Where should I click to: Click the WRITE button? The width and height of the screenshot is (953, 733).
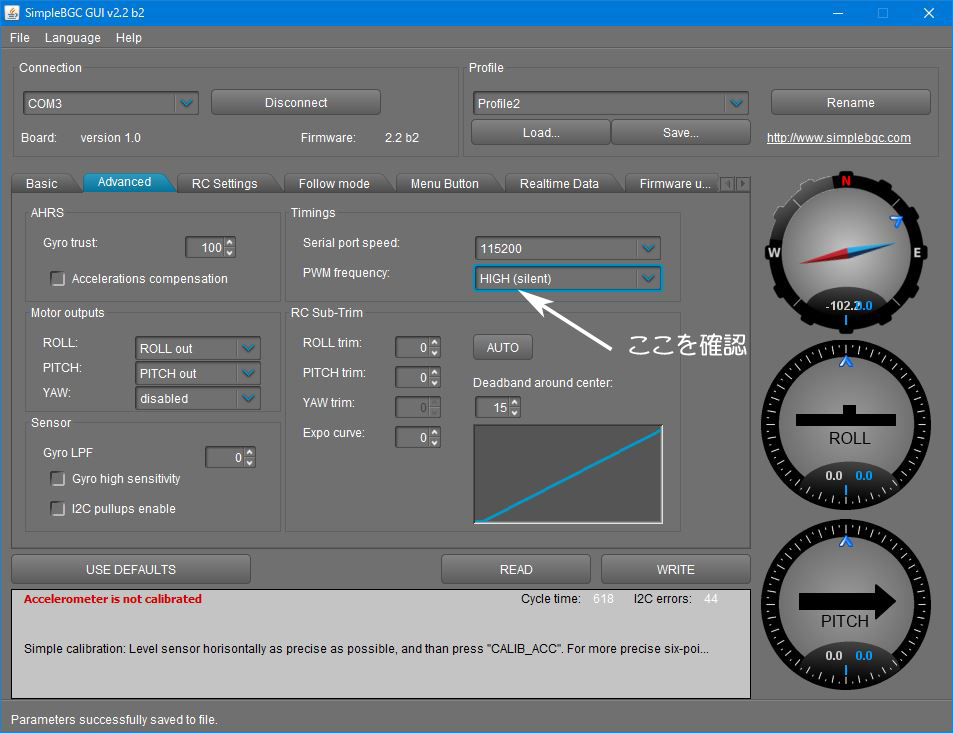(x=675, y=570)
